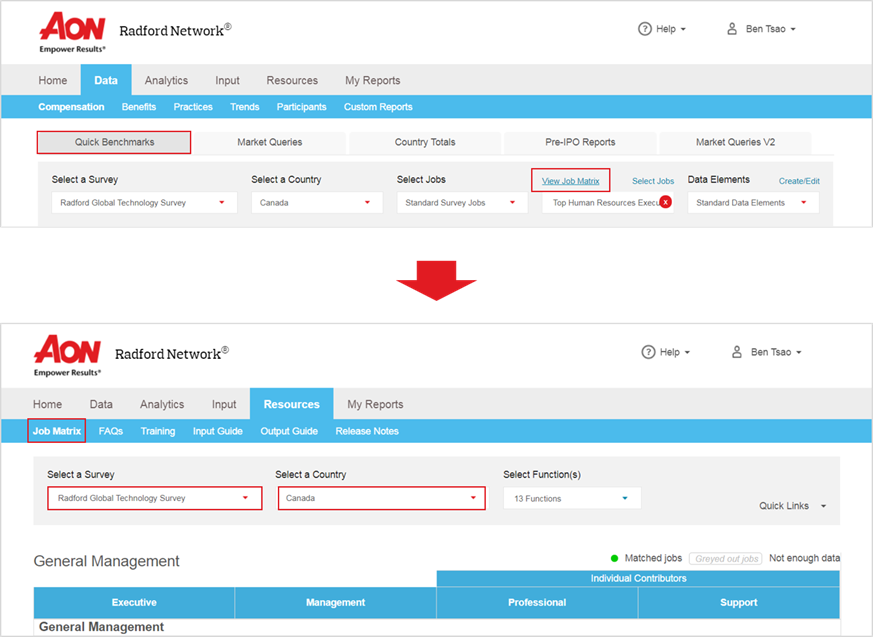Switch to Market Queries V2 tab
The height and width of the screenshot is (637, 873).
click(x=735, y=142)
